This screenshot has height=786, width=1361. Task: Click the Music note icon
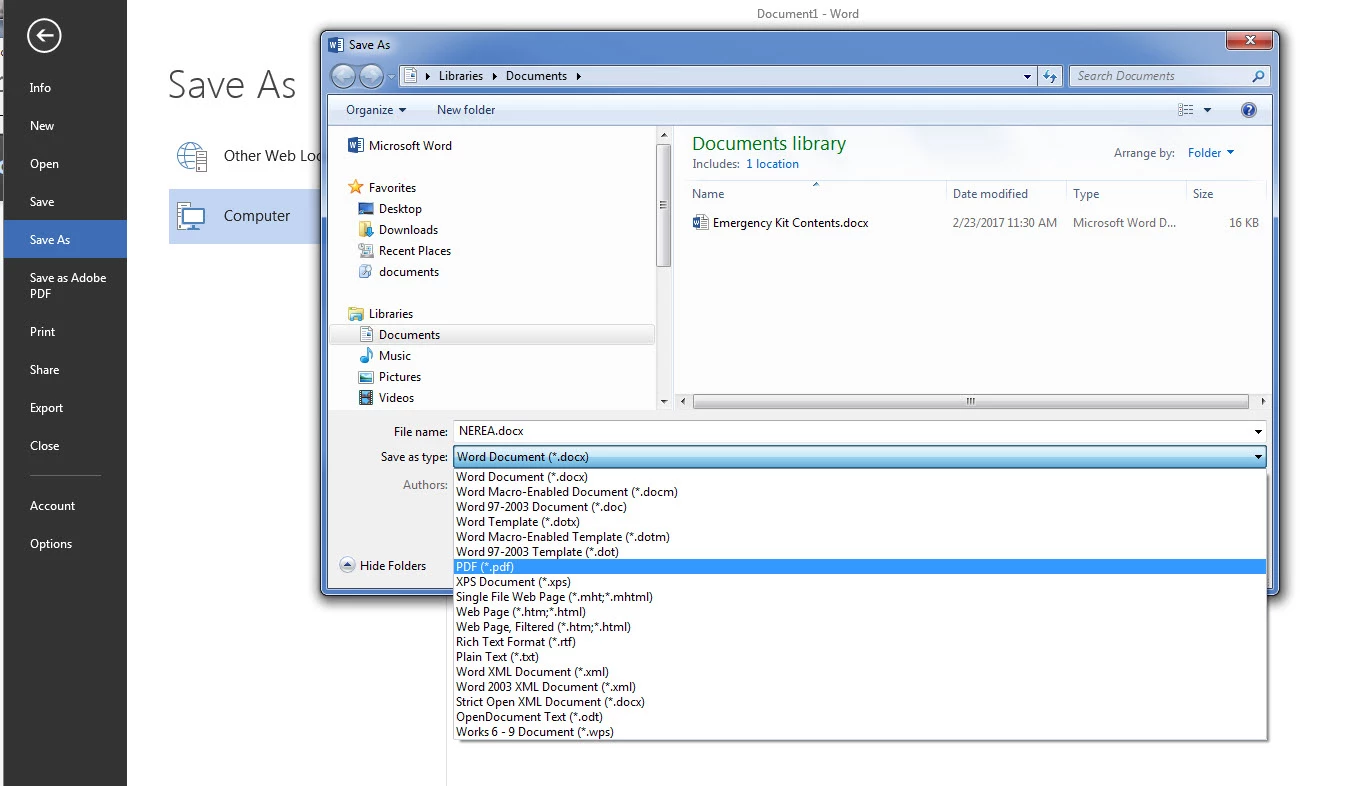point(366,355)
